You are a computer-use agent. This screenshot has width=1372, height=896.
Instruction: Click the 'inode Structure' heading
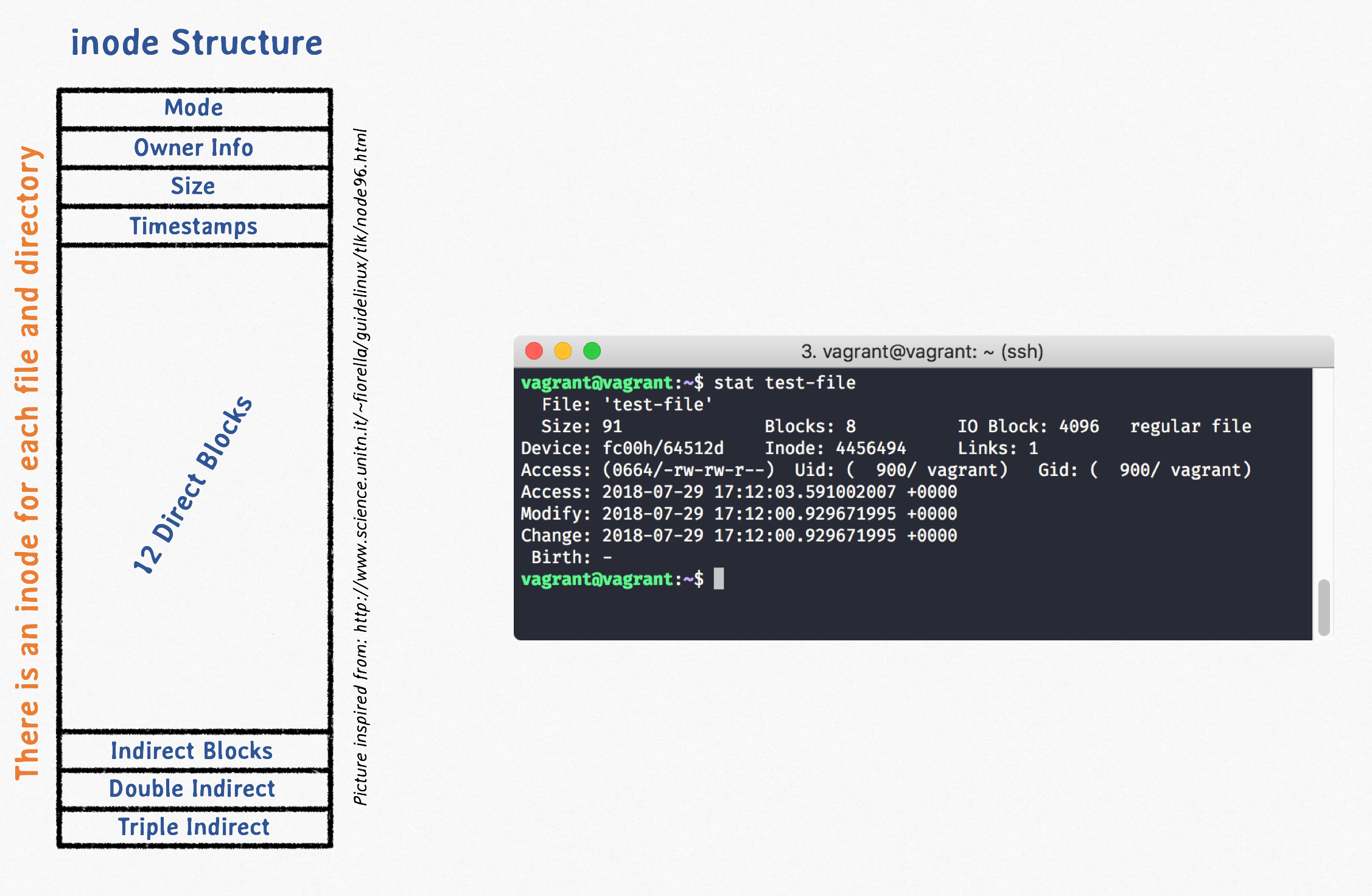pos(197,43)
